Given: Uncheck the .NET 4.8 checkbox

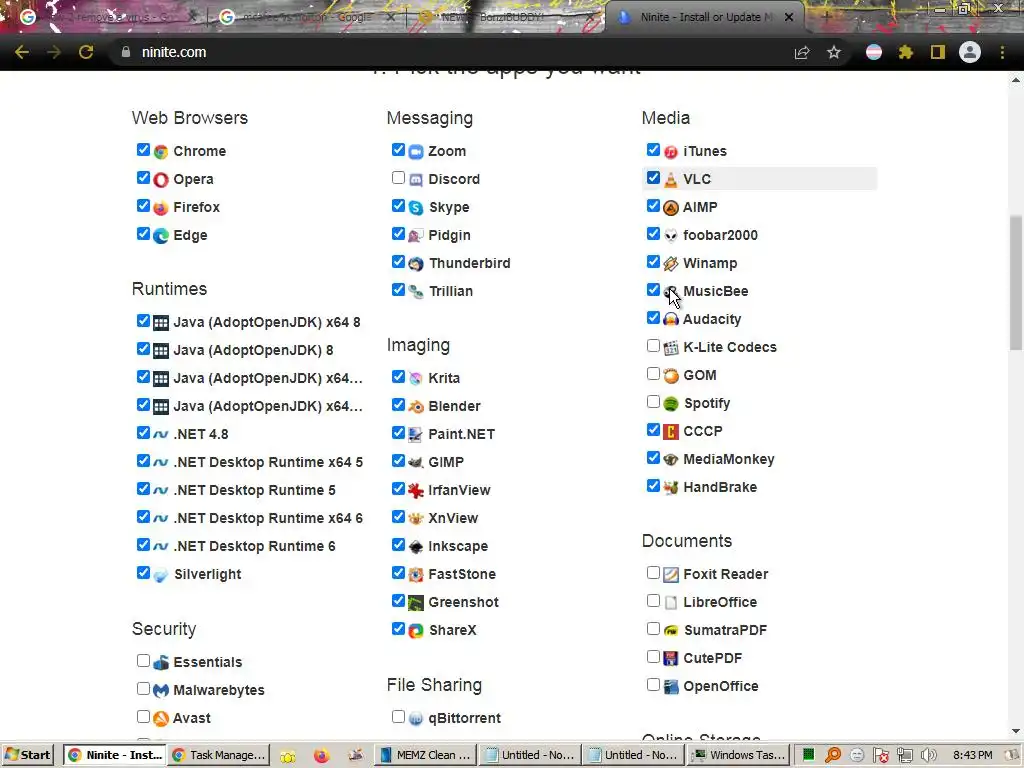Looking at the screenshot, I should click(143, 432).
